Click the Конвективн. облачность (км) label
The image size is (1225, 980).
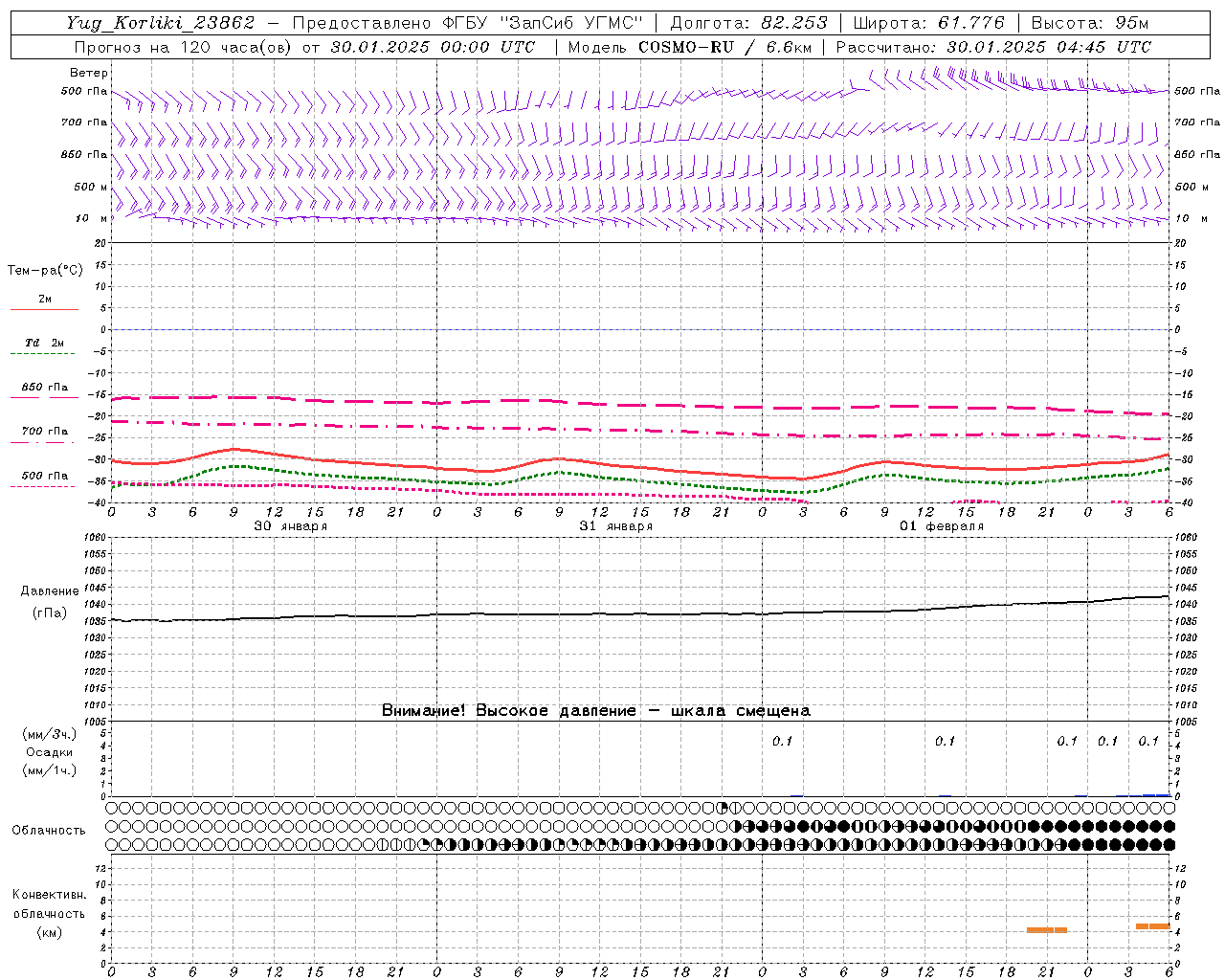[49, 913]
